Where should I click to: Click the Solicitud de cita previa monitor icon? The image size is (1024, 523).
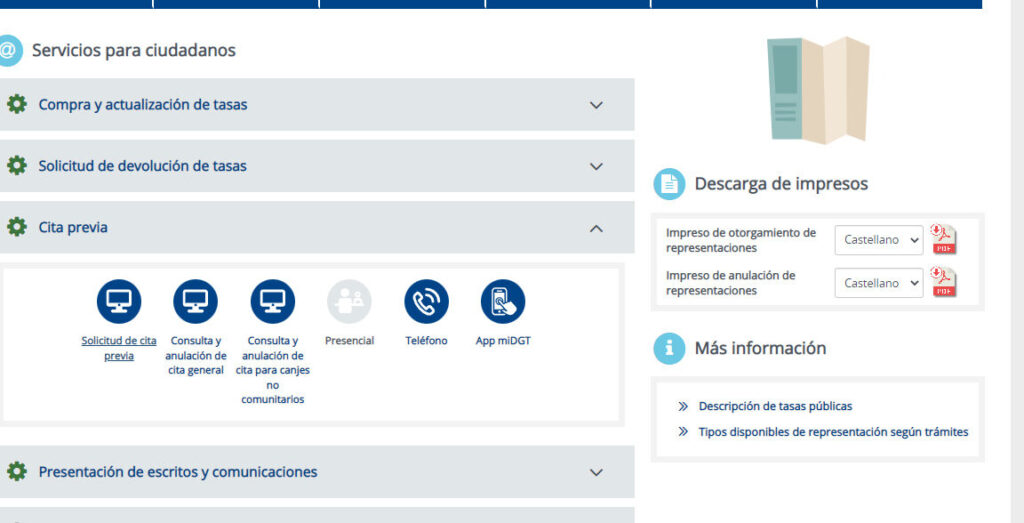point(118,301)
